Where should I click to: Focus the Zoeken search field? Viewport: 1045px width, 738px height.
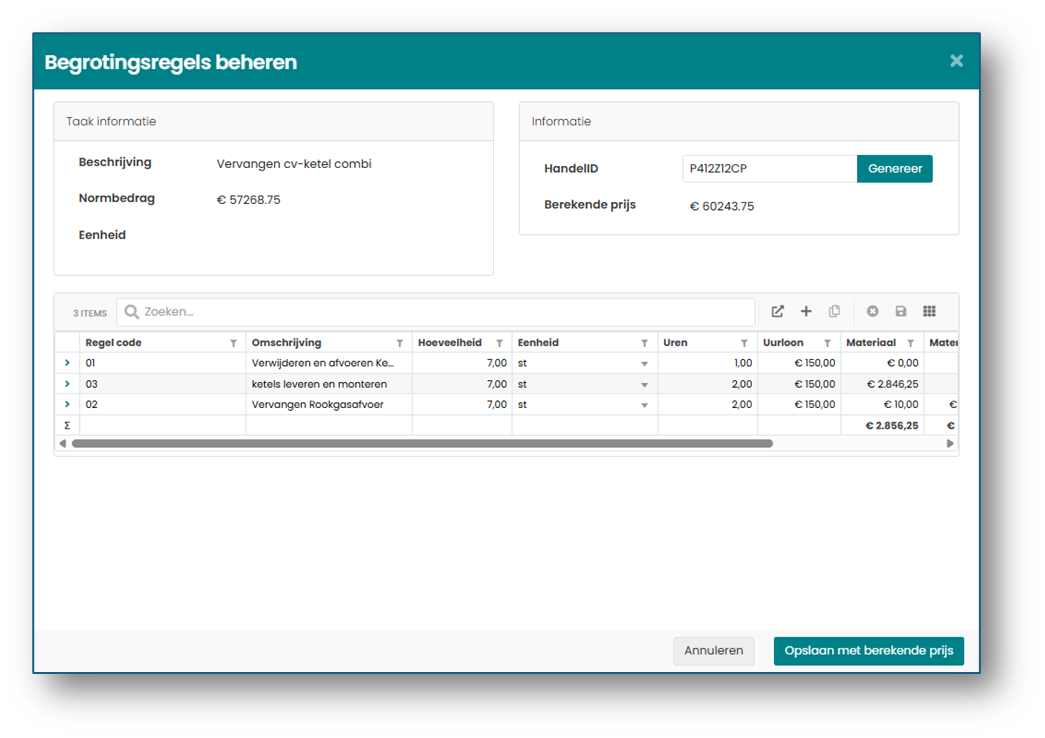click(436, 312)
